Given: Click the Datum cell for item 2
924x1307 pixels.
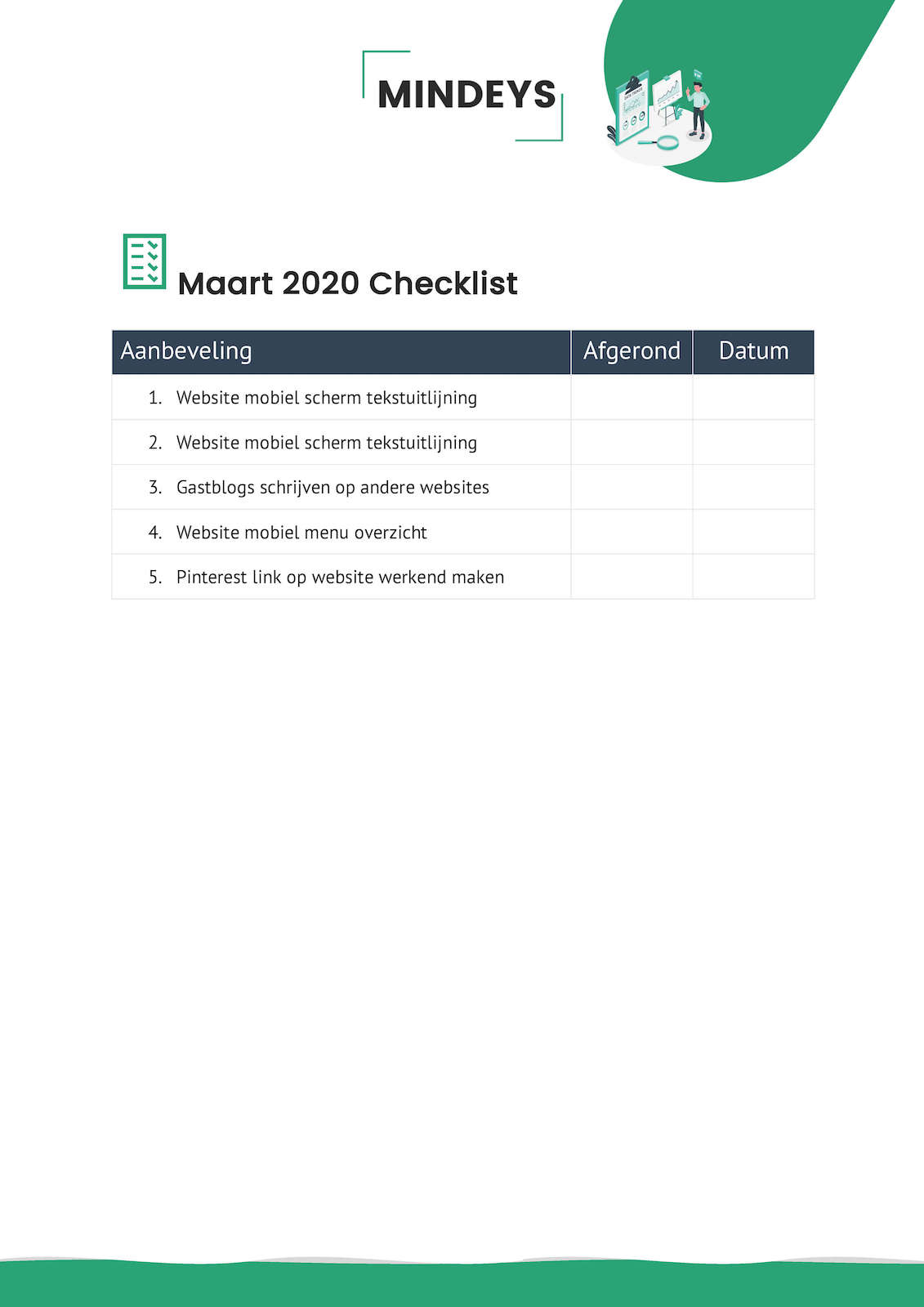Looking at the screenshot, I should [x=753, y=443].
